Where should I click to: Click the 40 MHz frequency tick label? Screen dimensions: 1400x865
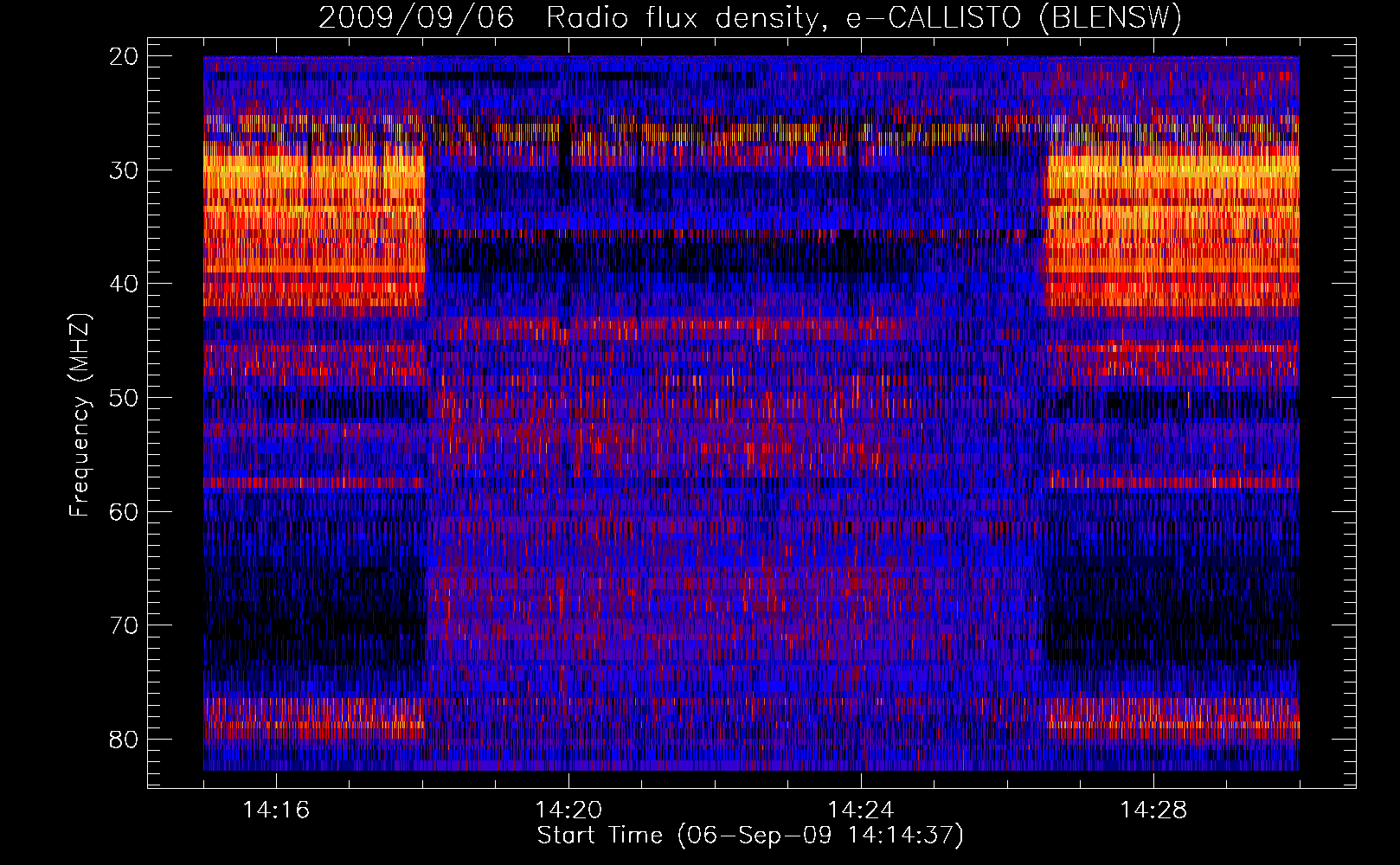(x=125, y=284)
